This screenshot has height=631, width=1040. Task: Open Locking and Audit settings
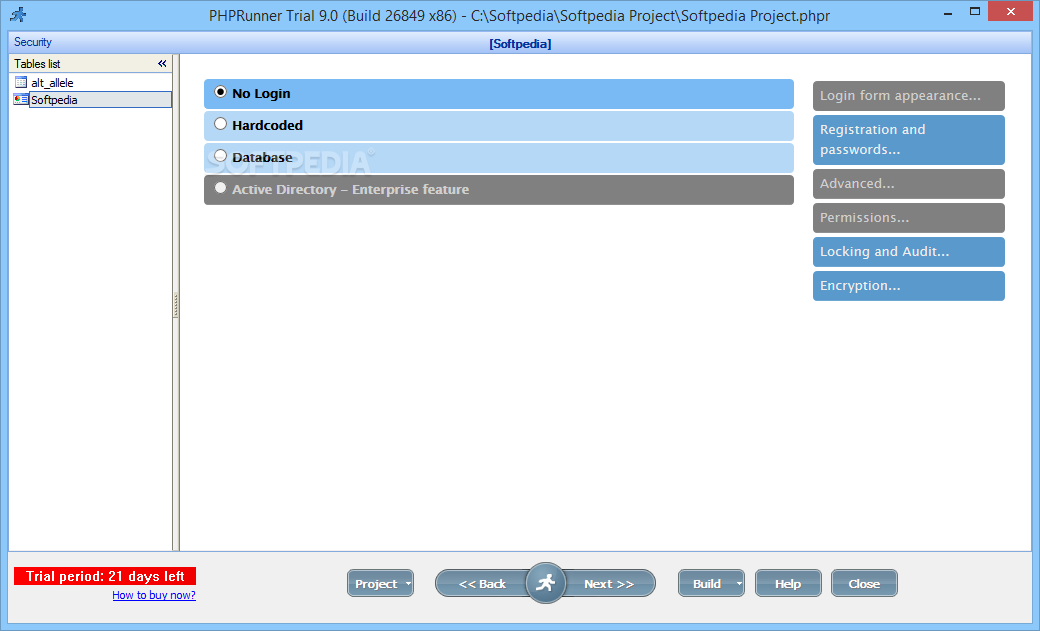coord(909,251)
